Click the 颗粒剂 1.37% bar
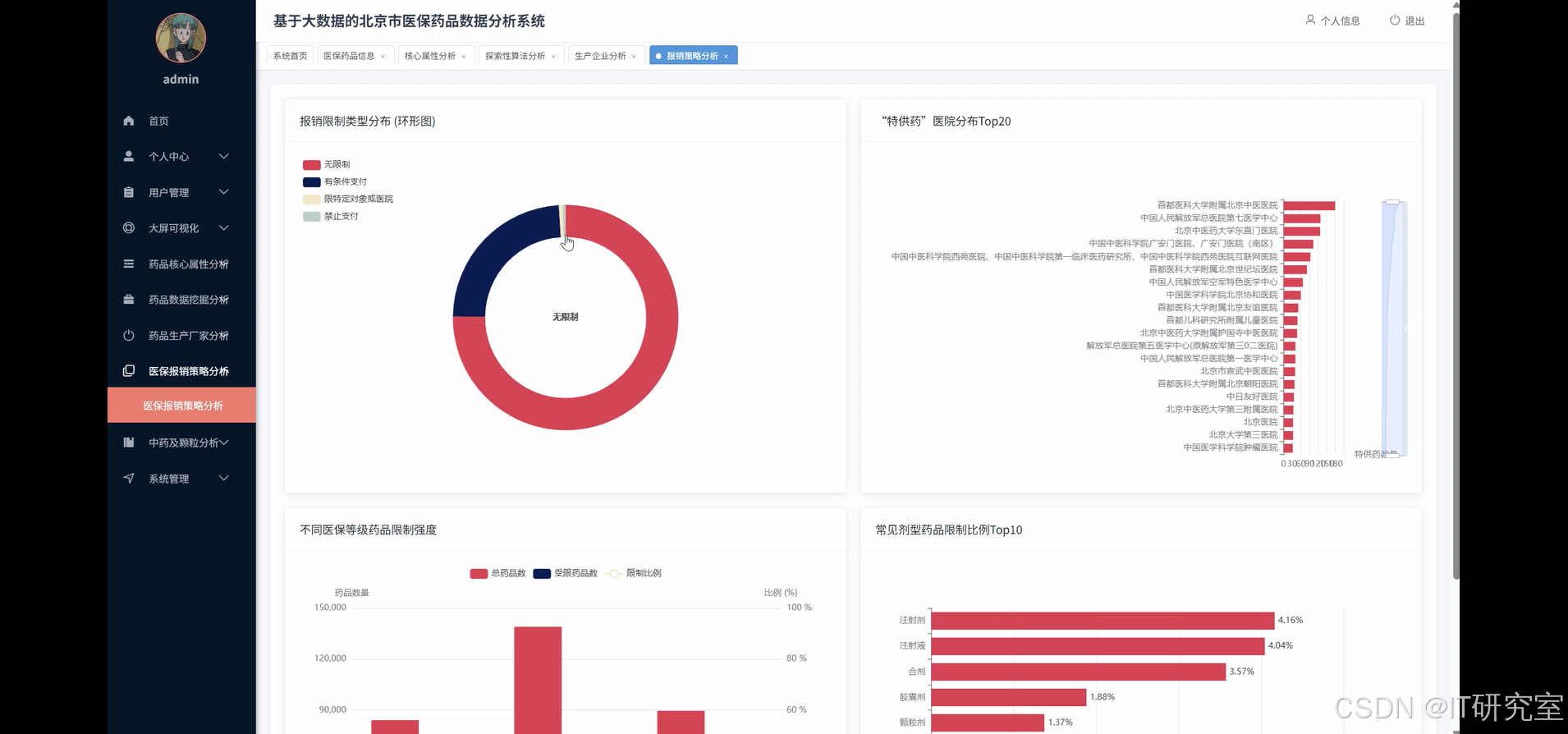The height and width of the screenshot is (734, 1568). click(x=988, y=723)
